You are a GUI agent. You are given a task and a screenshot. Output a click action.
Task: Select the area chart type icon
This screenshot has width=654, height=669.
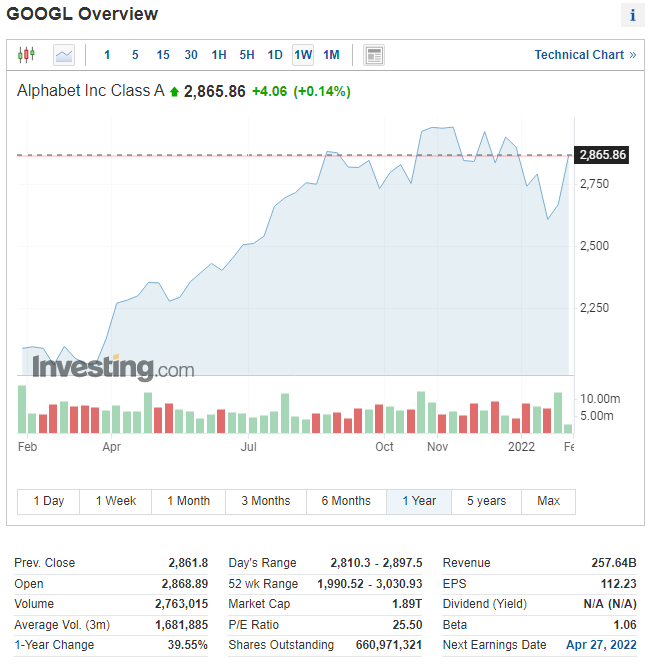coord(64,55)
